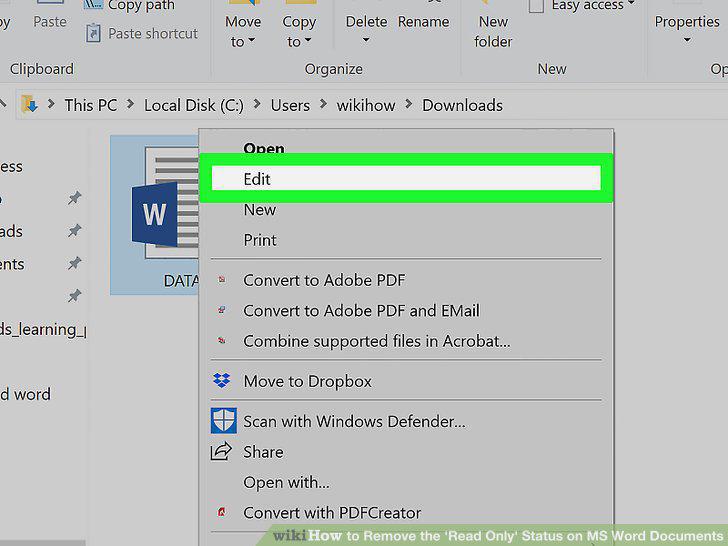Click Rename in the Organize group
The image size is (728, 546).
423,22
